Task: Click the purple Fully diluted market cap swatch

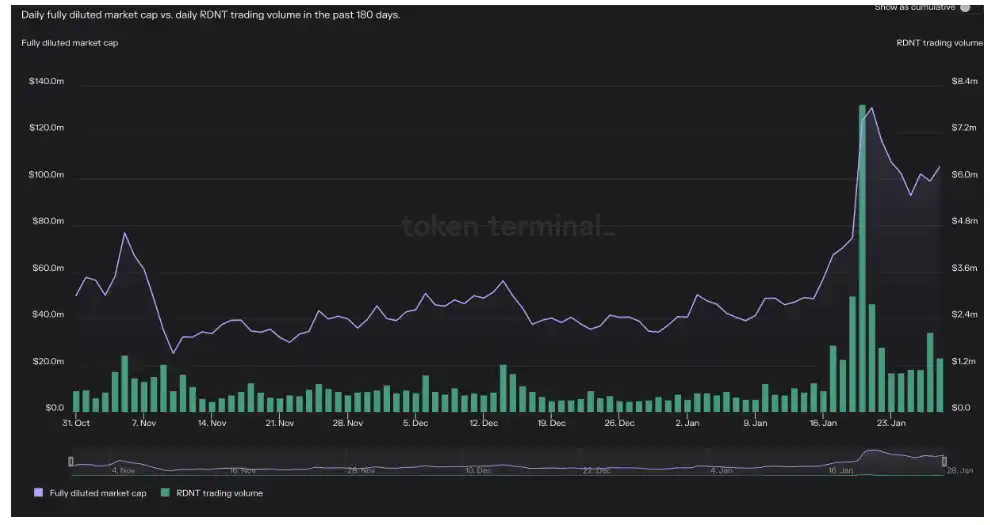Action: pyautogui.click(x=39, y=493)
